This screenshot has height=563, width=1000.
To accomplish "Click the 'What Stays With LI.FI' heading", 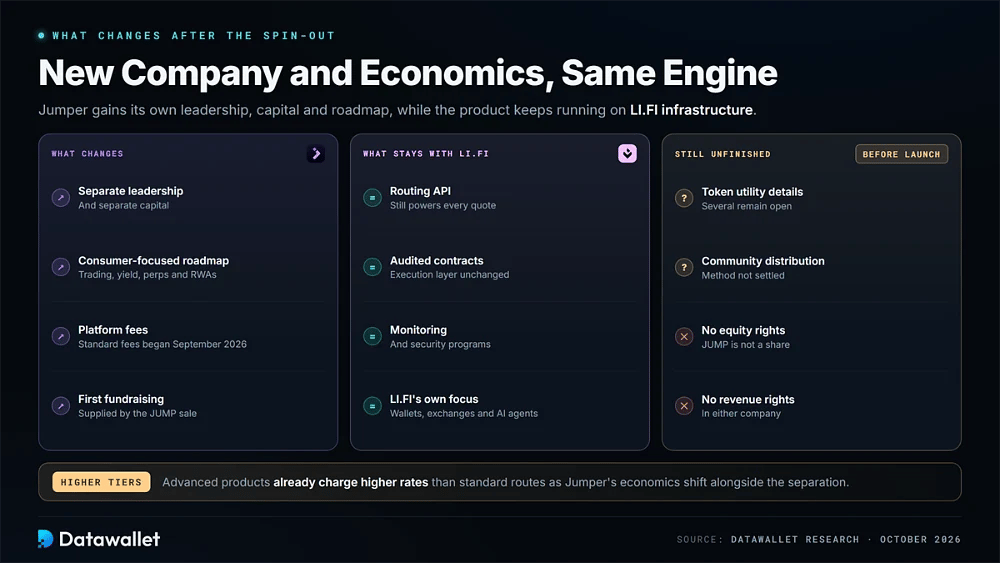I will coord(426,154).
